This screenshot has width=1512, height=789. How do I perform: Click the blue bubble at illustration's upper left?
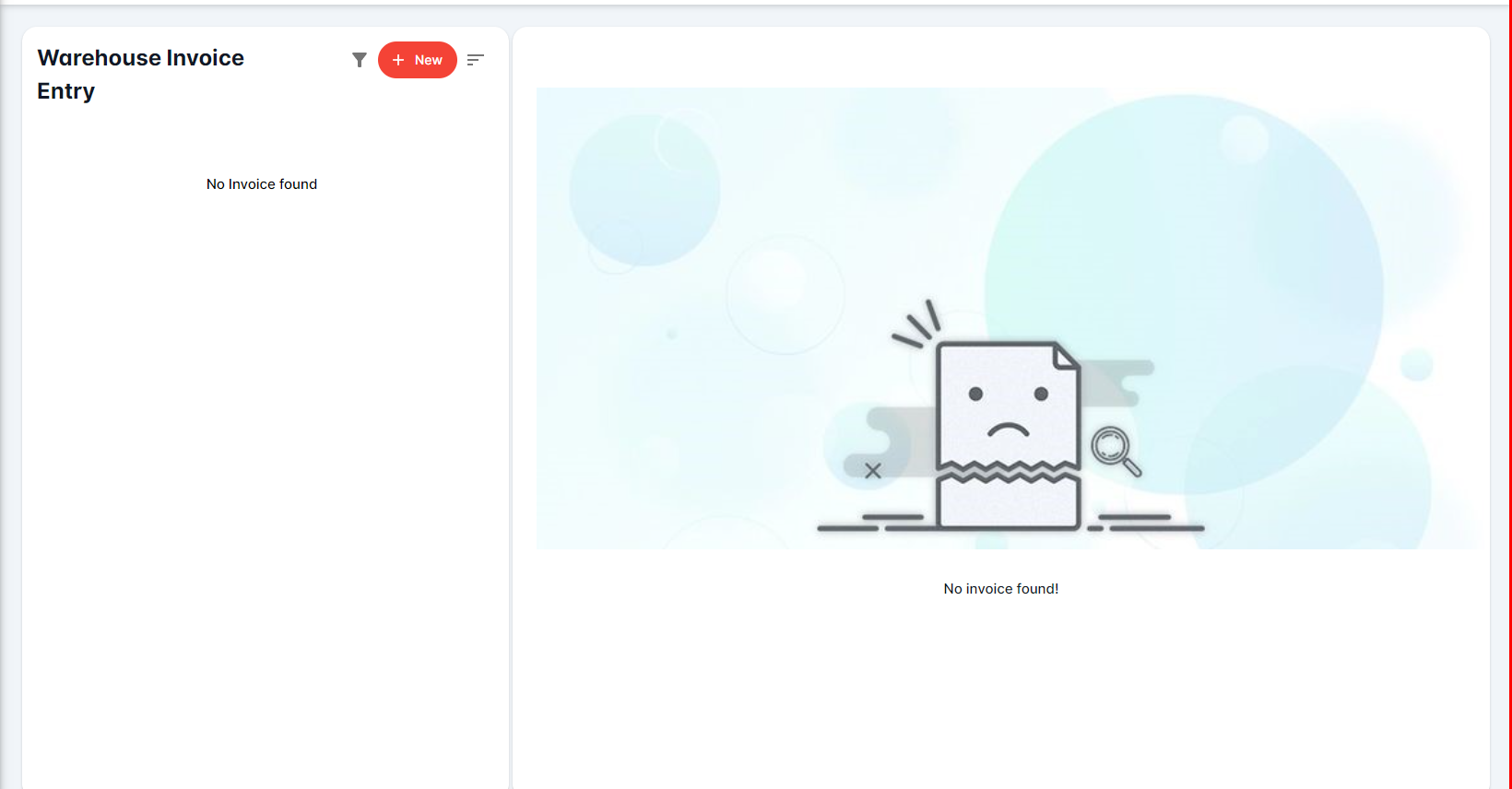[x=644, y=191]
